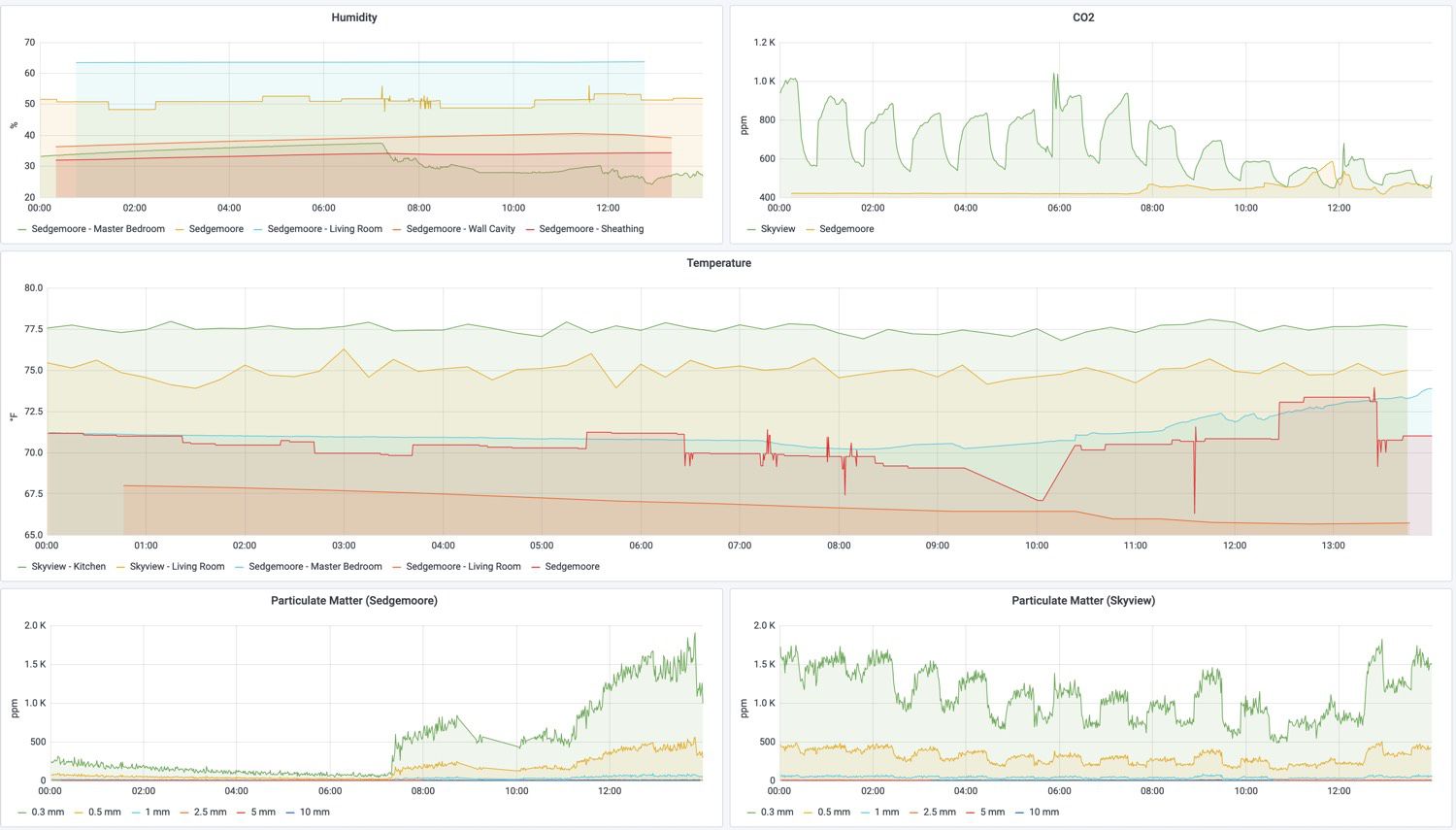
Task: Open Particulate Matter (Skyview) panel title menu
Action: [1083, 601]
